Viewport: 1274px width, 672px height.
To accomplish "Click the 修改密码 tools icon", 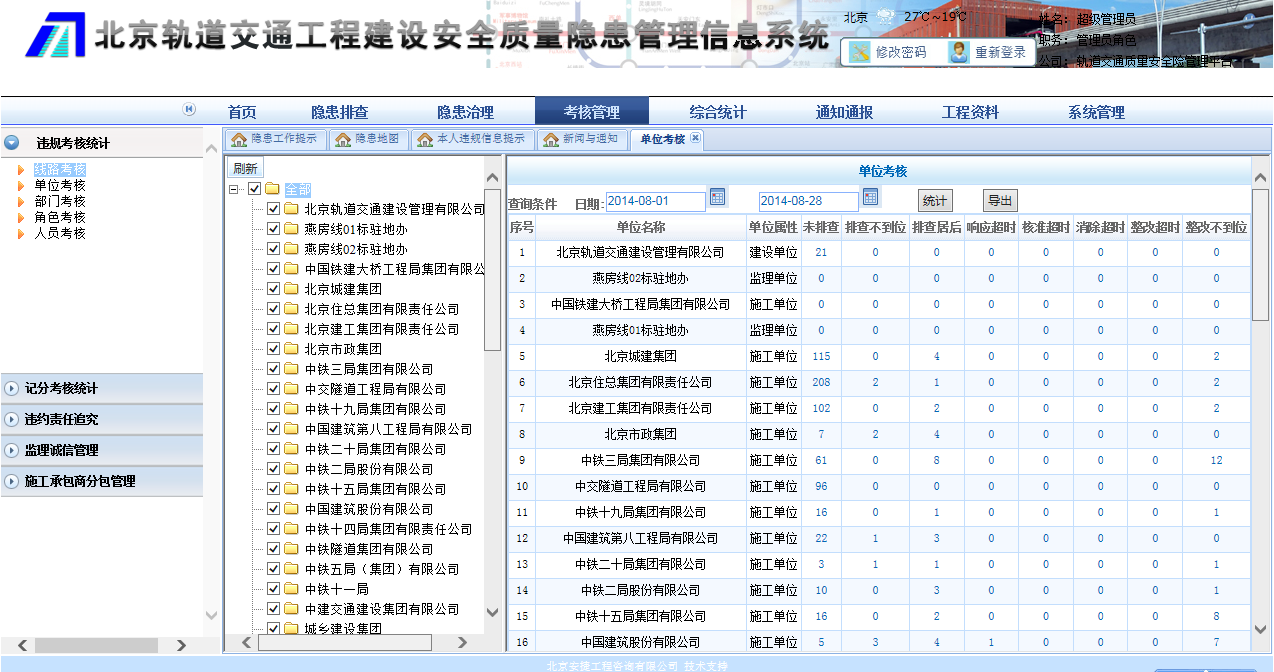I will click(859, 52).
